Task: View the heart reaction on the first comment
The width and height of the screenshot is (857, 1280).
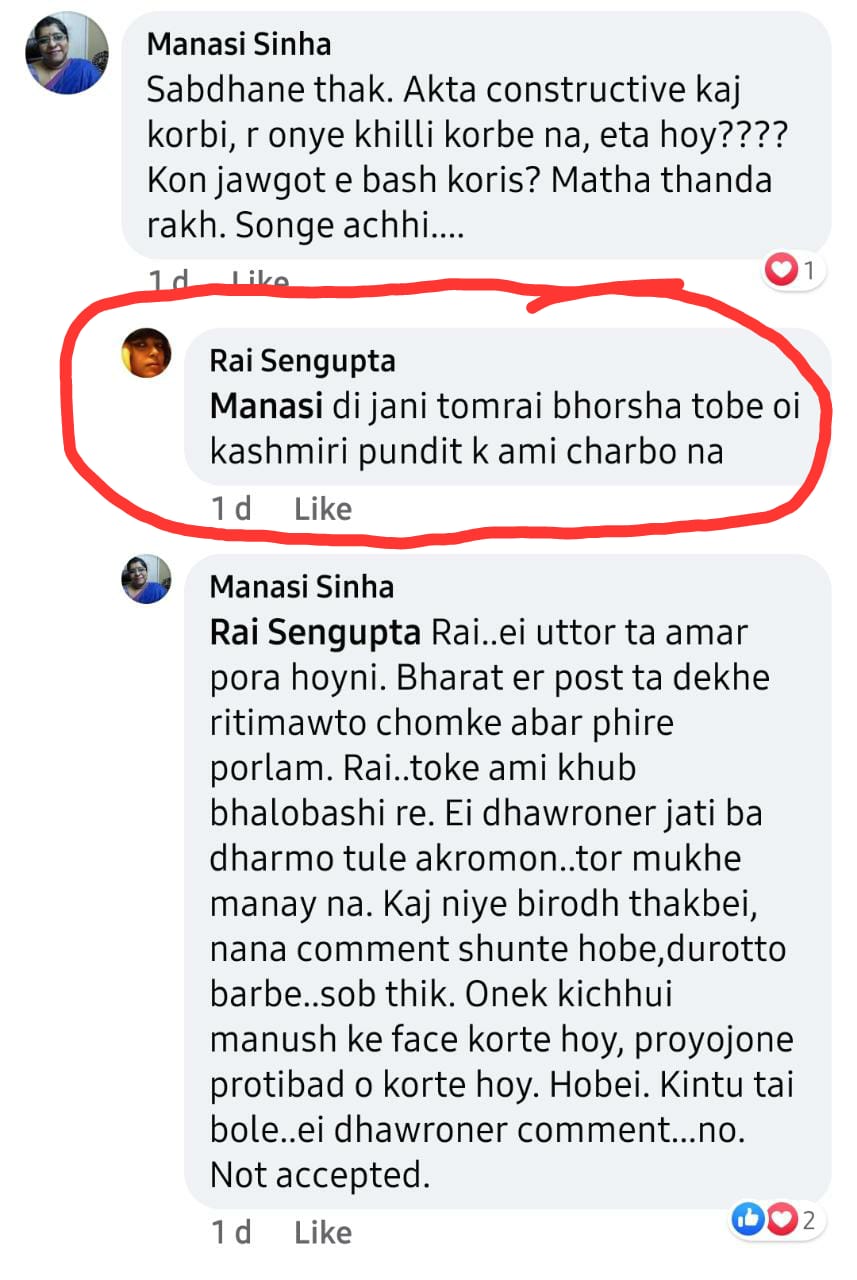Action: (782, 269)
